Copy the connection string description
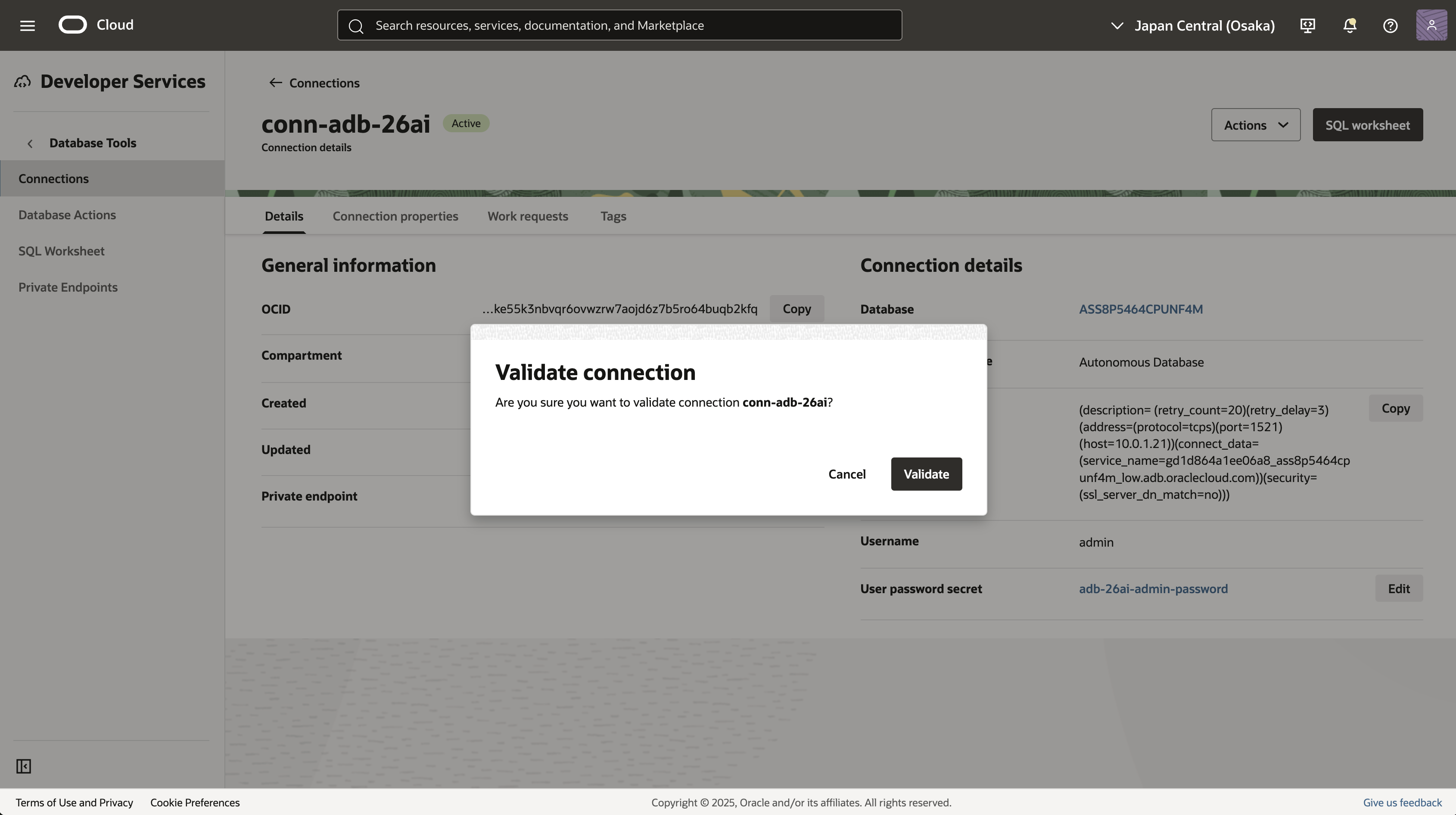The width and height of the screenshot is (1456, 815). coord(1396,408)
